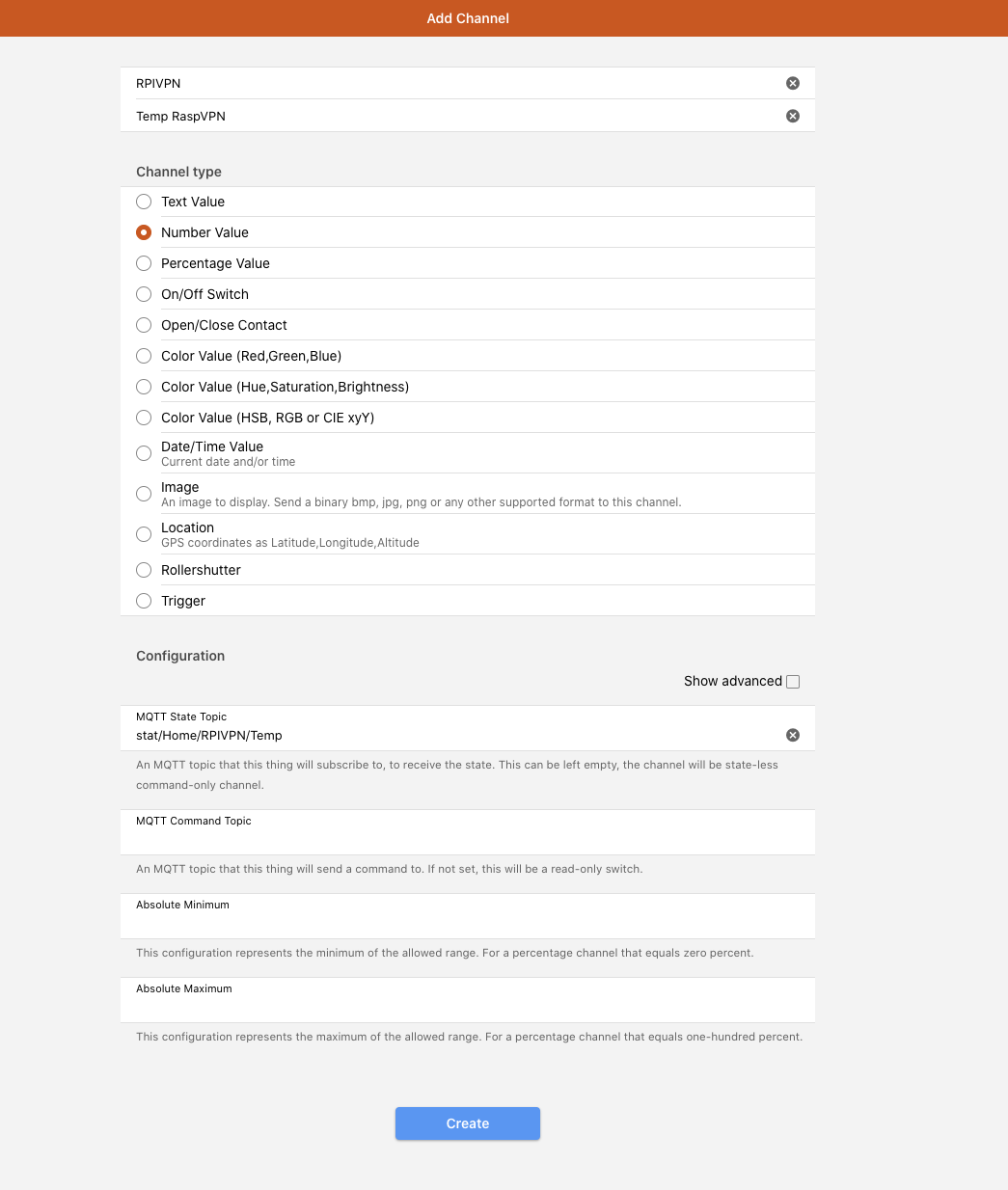
Task: Select Text Value channel type
Action: point(144,202)
